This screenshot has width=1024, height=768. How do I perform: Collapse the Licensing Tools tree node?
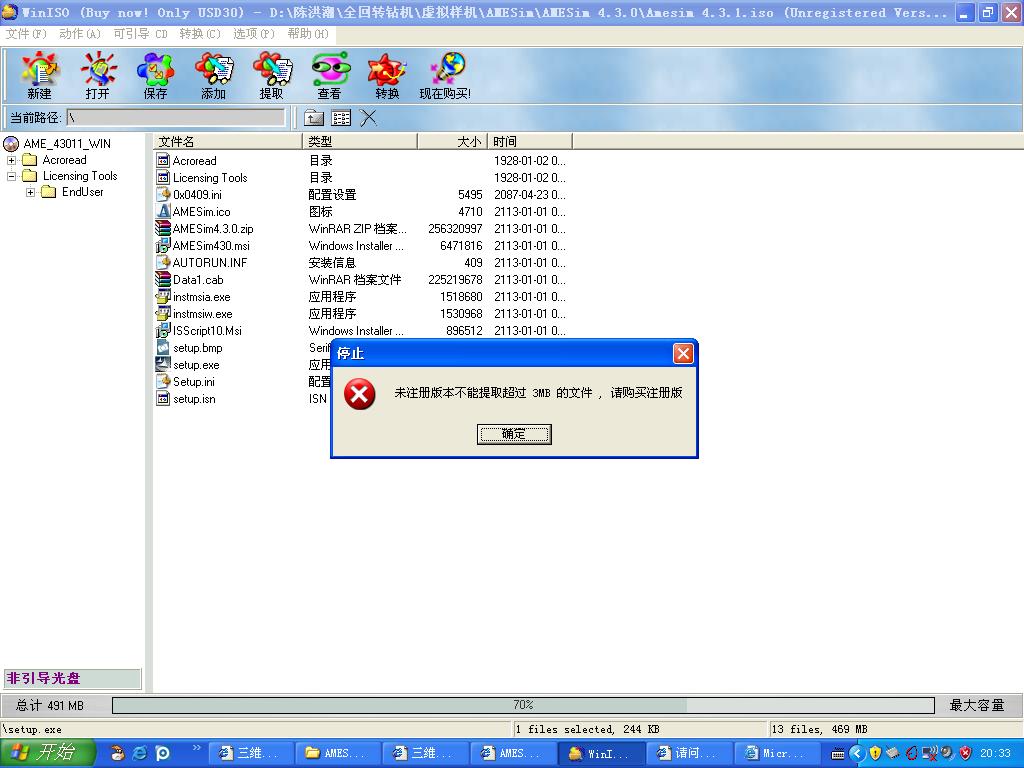pyautogui.click(x=11, y=176)
